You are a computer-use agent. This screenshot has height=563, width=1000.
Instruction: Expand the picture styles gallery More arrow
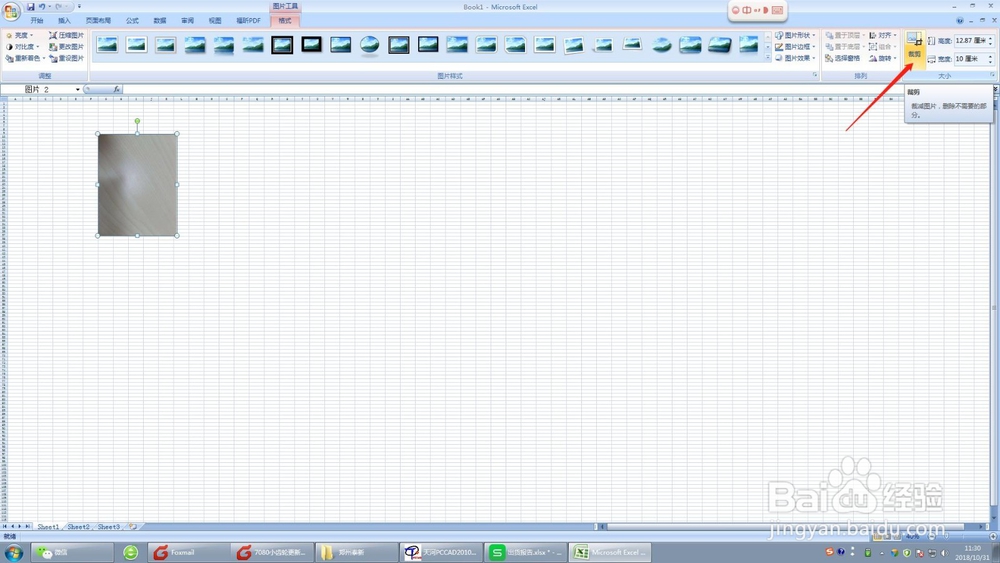coord(768,58)
